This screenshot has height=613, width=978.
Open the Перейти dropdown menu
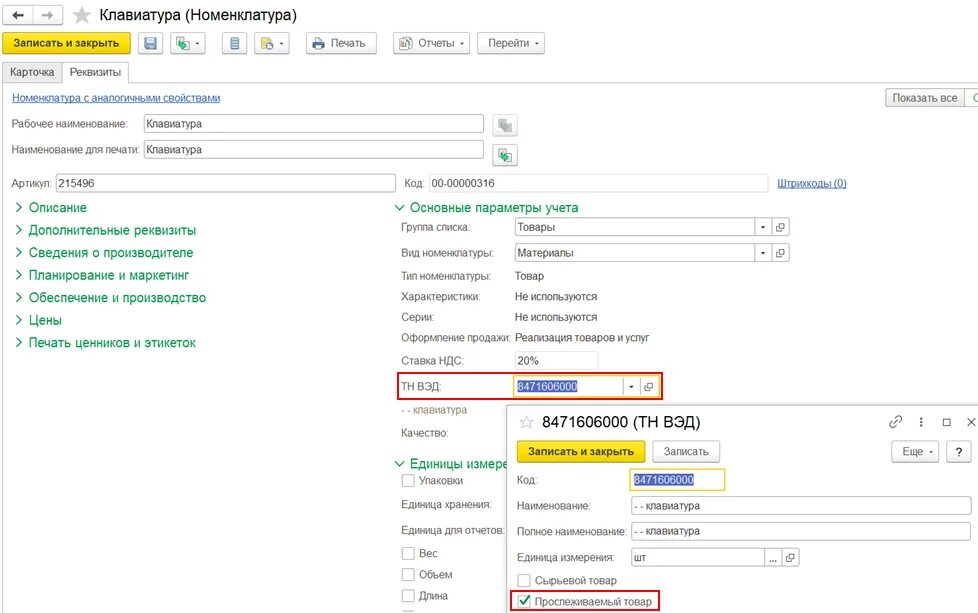click(x=511, y=43)
